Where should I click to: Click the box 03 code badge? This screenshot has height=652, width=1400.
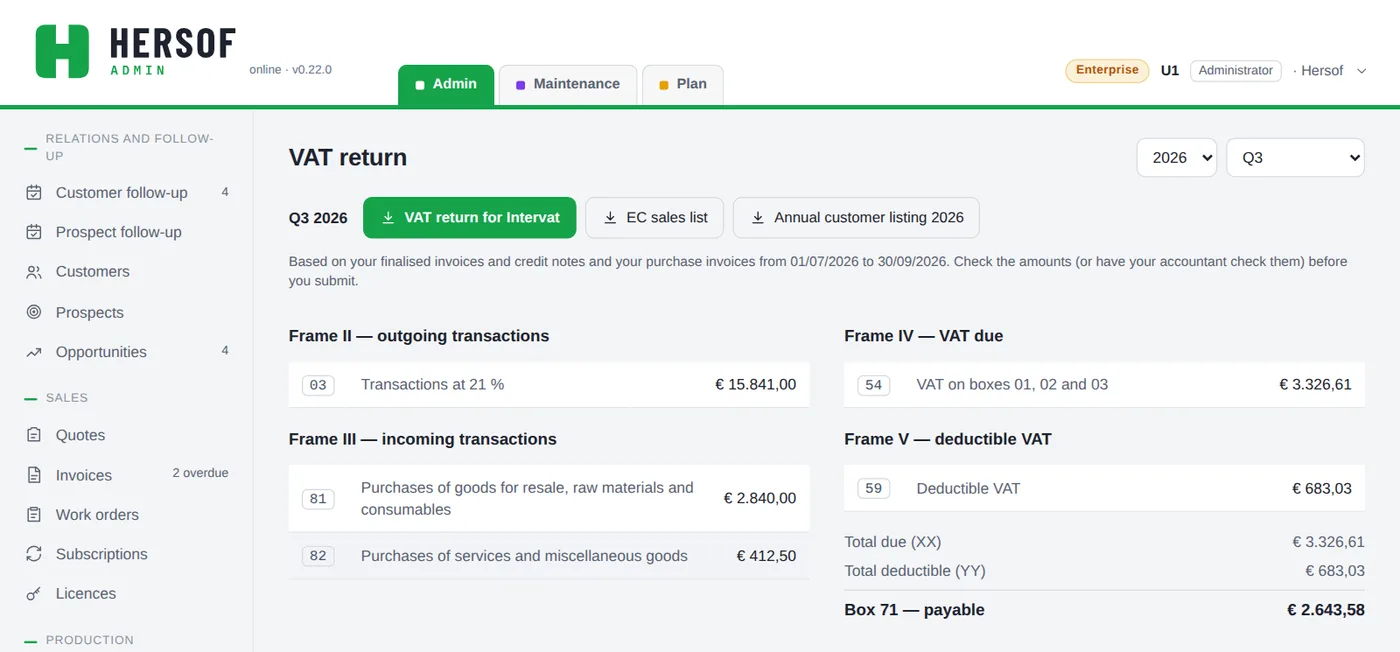pyautogui.click(x=318, y=385)
